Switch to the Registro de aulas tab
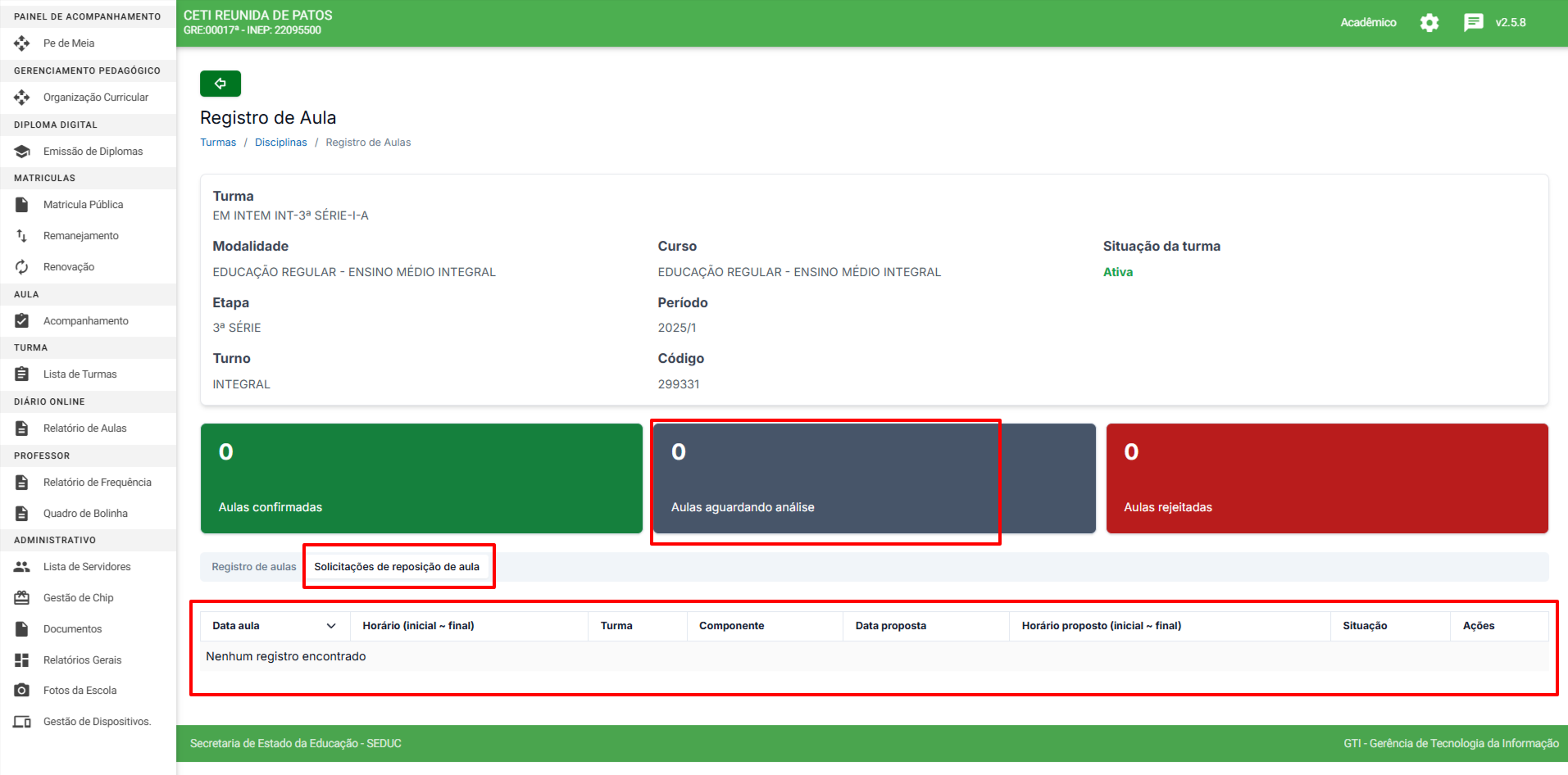Screen dimensions: 1568x775 click(x=253, y=567)
